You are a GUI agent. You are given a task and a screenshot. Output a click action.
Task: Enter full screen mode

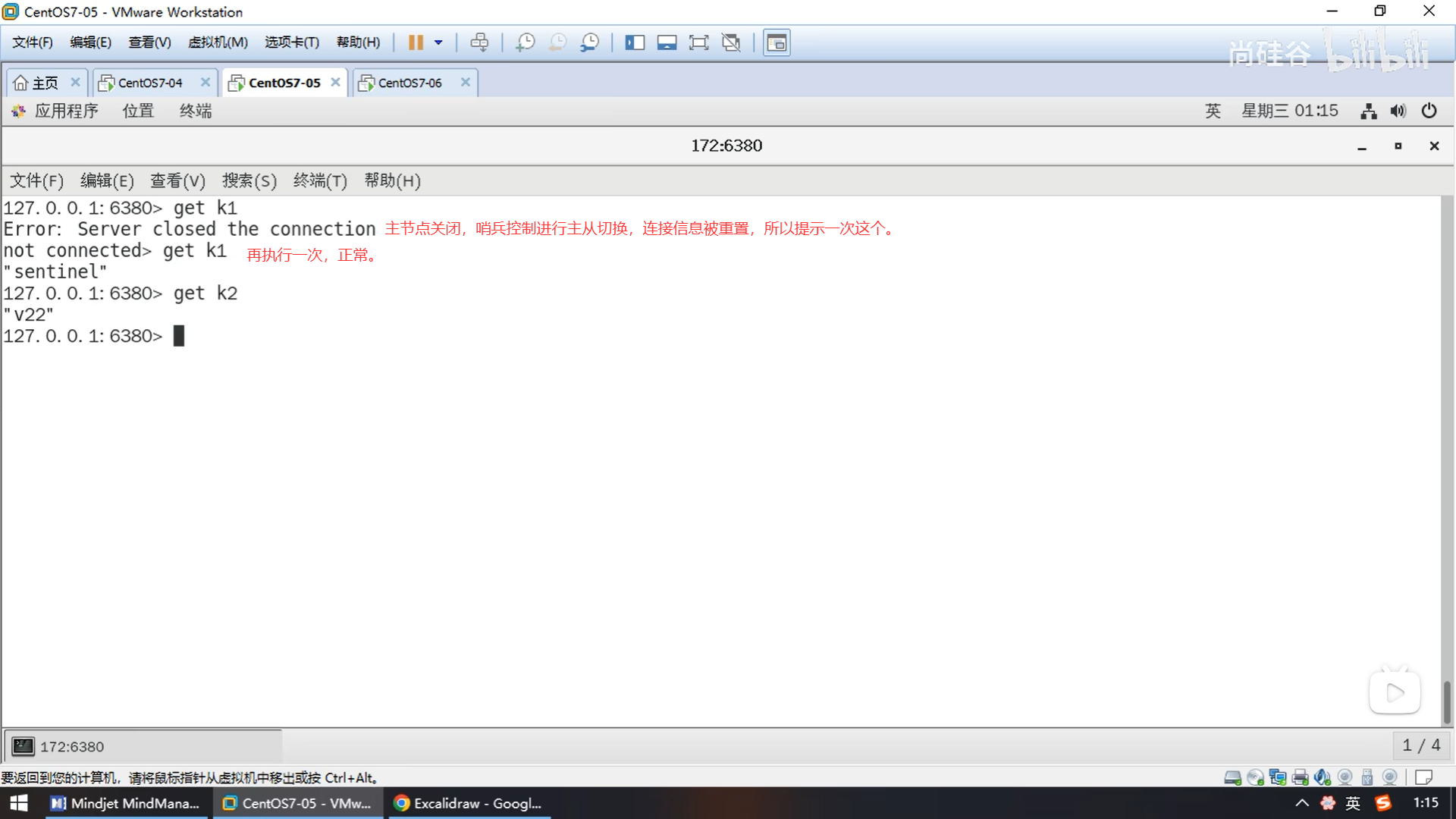coord(698,42)
